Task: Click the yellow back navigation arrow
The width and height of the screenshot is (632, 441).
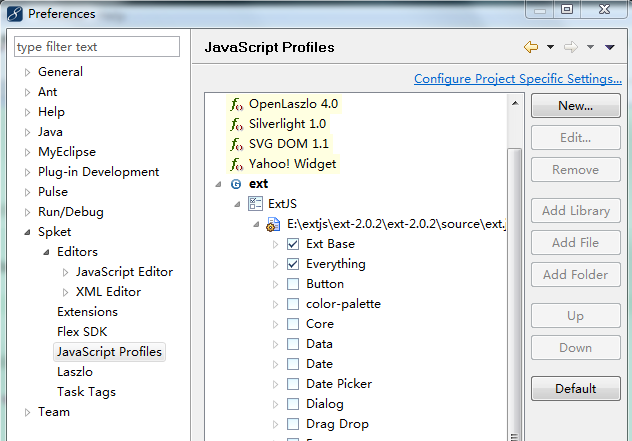Action: (x=531, y=47)
